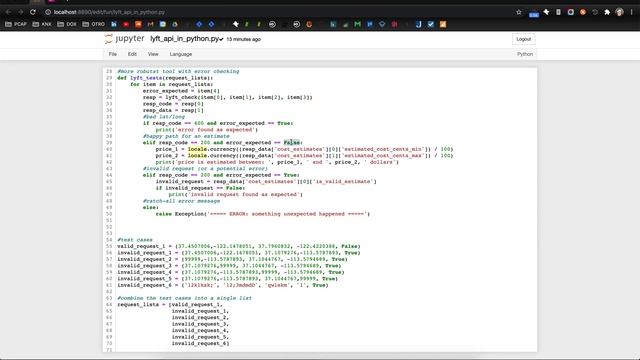This screenshot has width=640, height=360.
Task: Open the Google Drive bookmark icon
Action: pyautogui.click(x=175, y=24)
